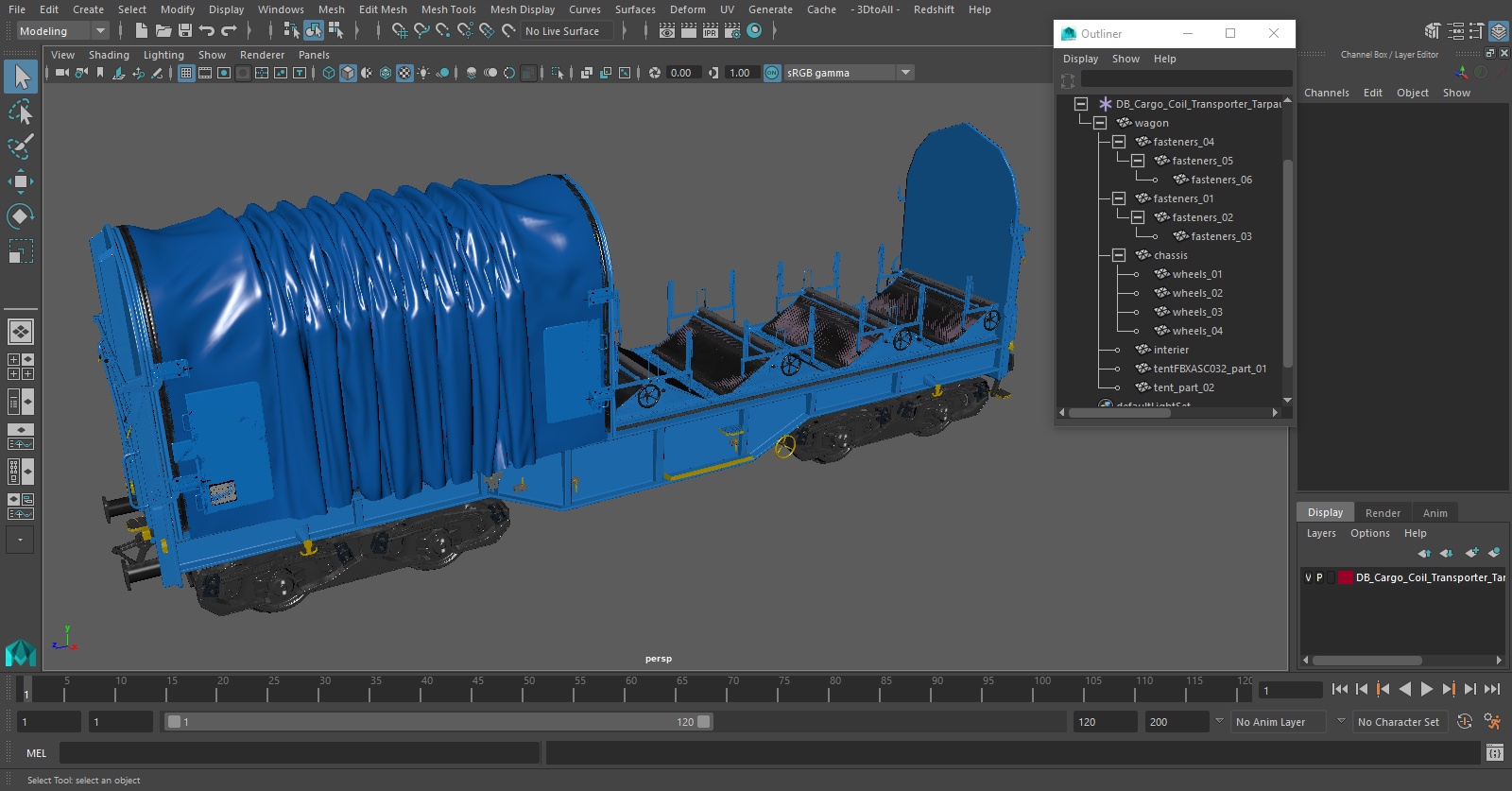The width and height of the screenshot is (1512, 791).
Task: Select the arrow Select tool in toolbox
Action: click(21, 77)
